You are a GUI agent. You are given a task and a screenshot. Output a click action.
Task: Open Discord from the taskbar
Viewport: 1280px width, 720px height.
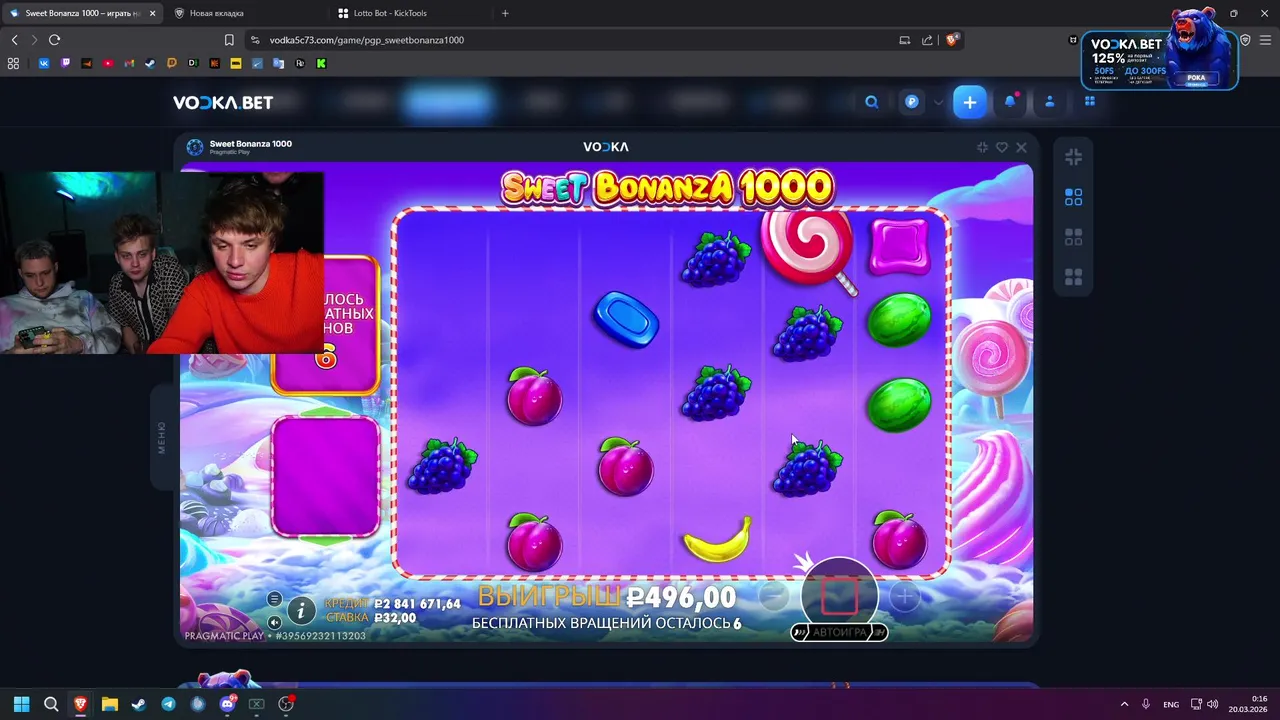point(227,704)
